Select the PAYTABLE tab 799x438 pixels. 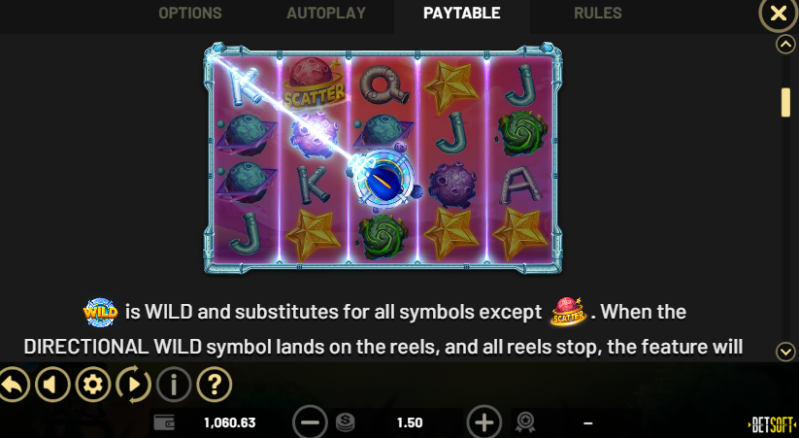462,13
